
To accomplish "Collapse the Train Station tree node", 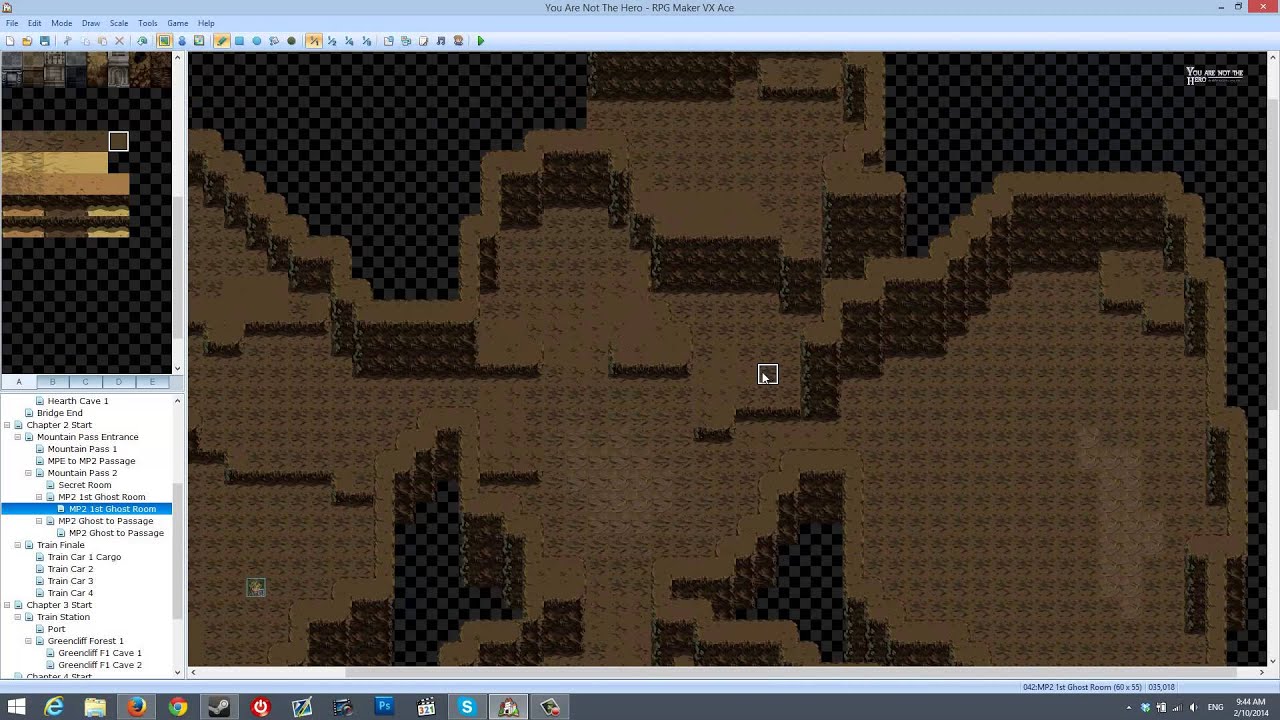I will pos(18,617).
